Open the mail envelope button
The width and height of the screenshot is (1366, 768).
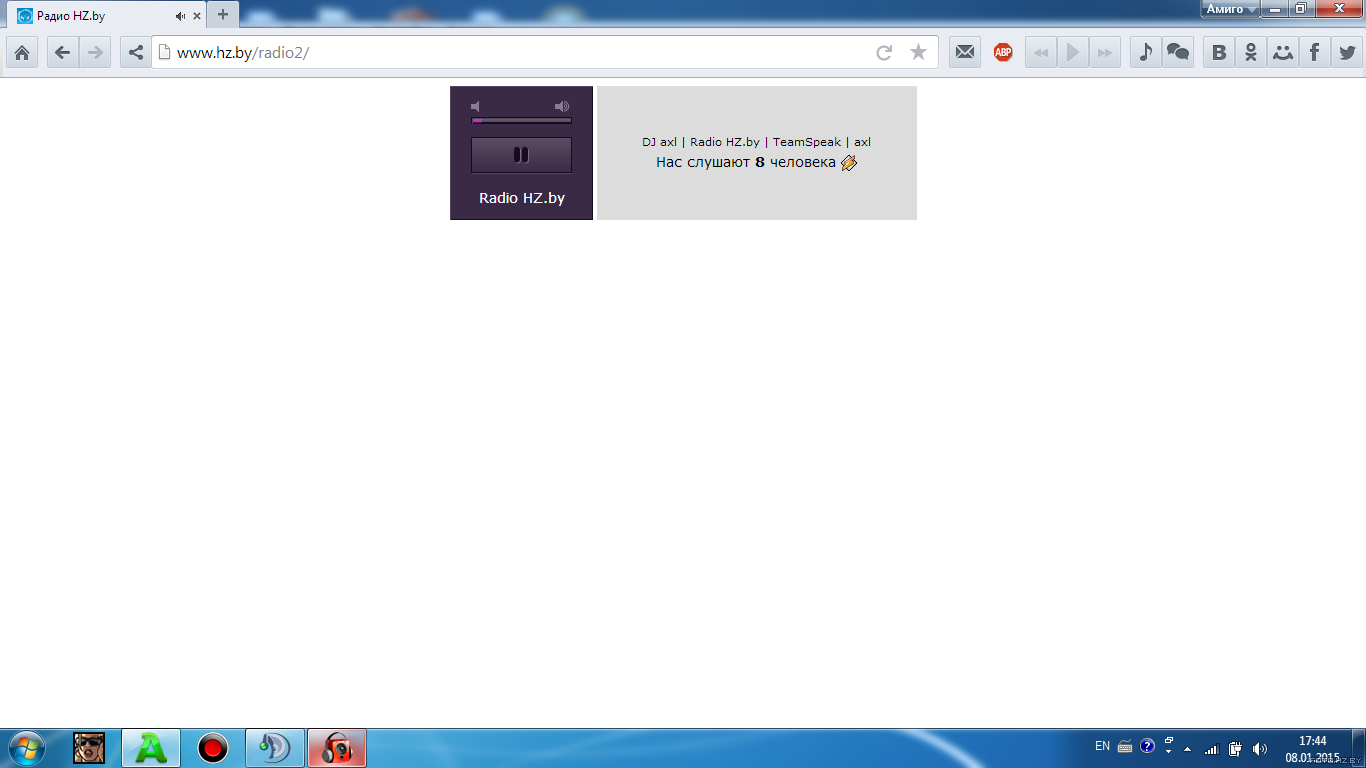pos(964,52)
